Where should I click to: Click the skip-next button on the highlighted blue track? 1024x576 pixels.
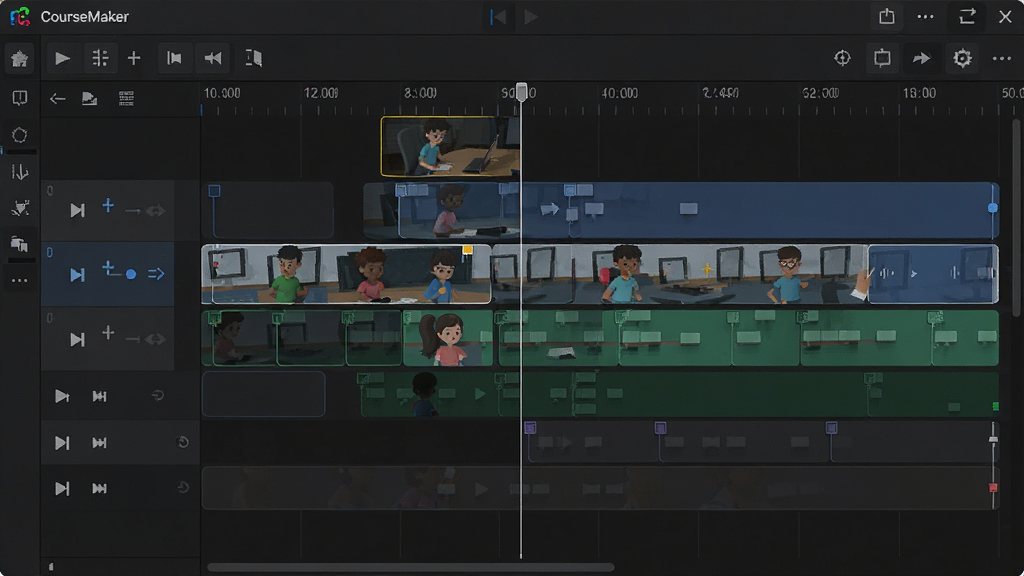click(x=77, y=275)
